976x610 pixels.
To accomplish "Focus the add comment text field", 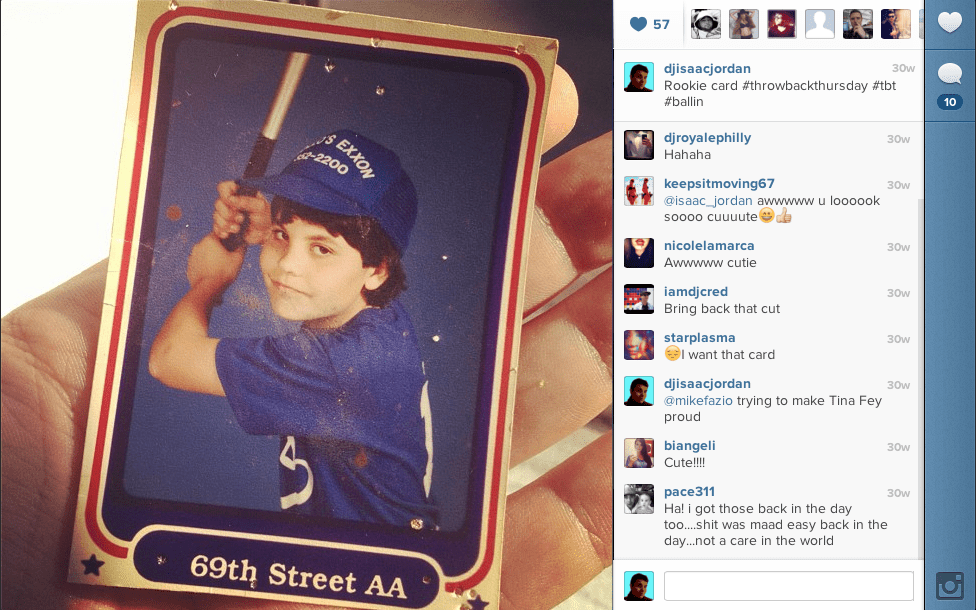I will click(789, 586).
